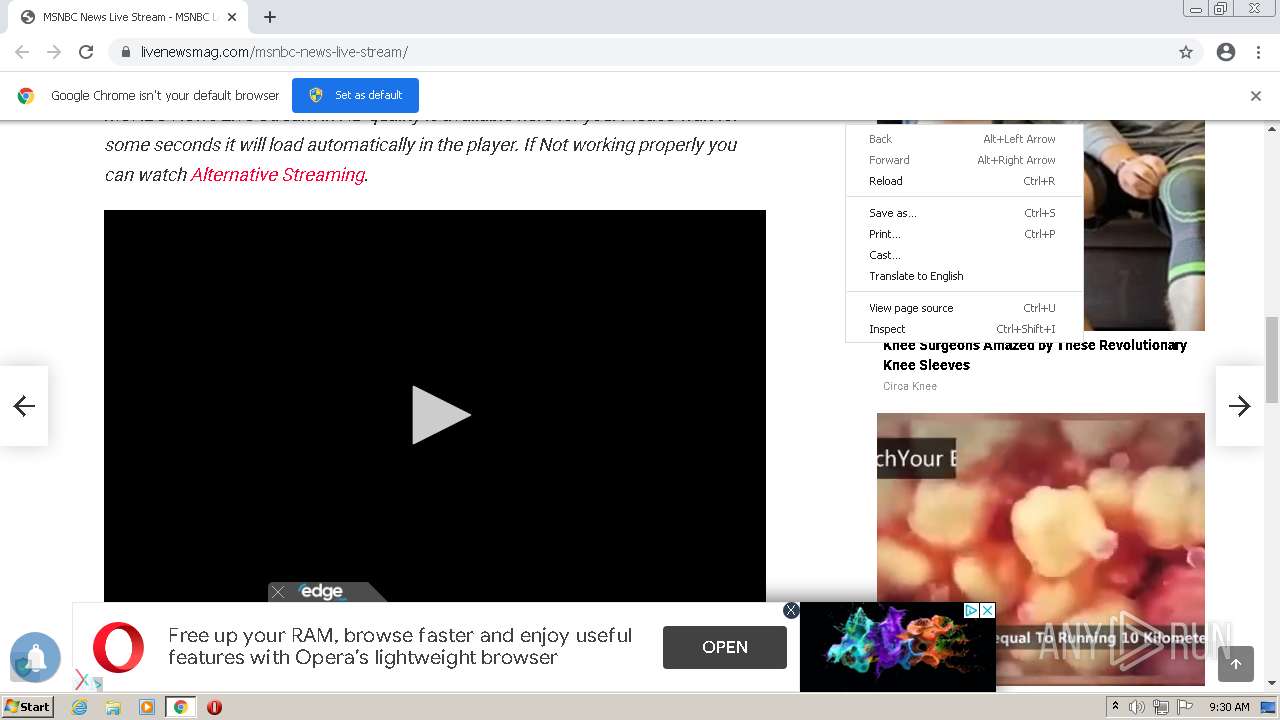Click the page vertical scrollbar thumb
Viewport: 1280px width, 720px height.
[1272, 358]
